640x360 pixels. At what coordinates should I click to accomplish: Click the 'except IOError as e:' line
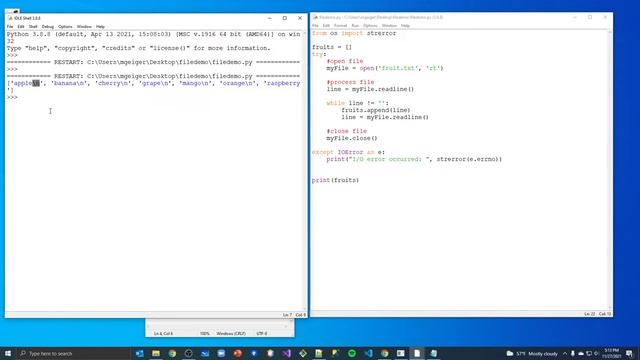348,152
